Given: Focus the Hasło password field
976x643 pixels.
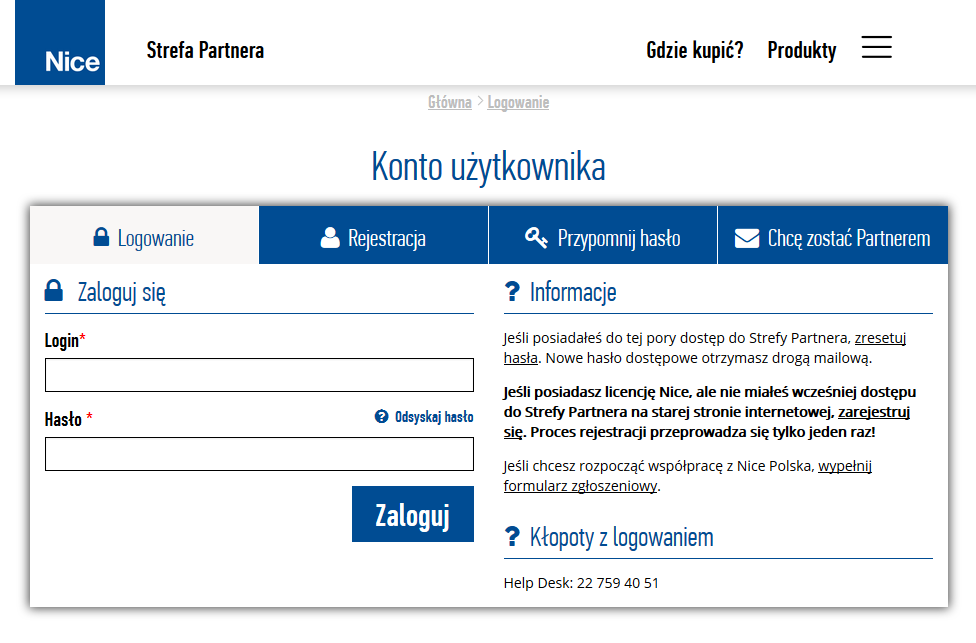Looking at the screenshot, I should pyautogui.click(x=259, y=454).
